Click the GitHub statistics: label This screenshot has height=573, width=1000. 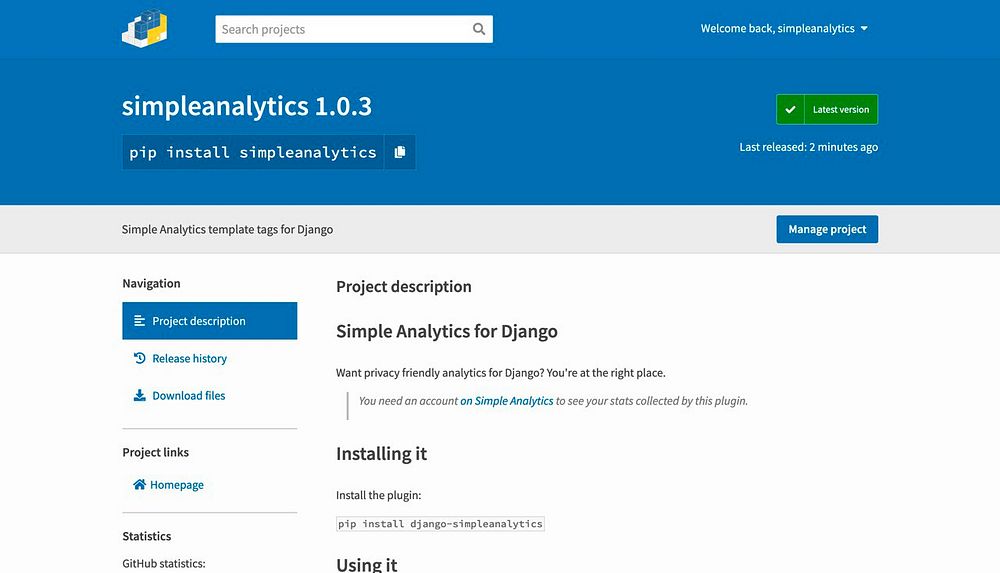click(164, 563)
